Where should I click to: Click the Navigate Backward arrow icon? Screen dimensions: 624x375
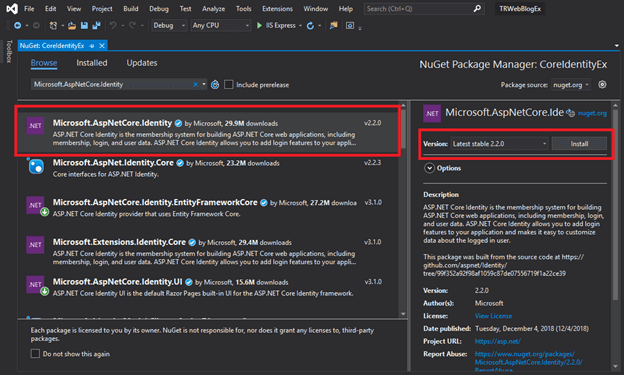pyautogui.click(x=18, y=25)
